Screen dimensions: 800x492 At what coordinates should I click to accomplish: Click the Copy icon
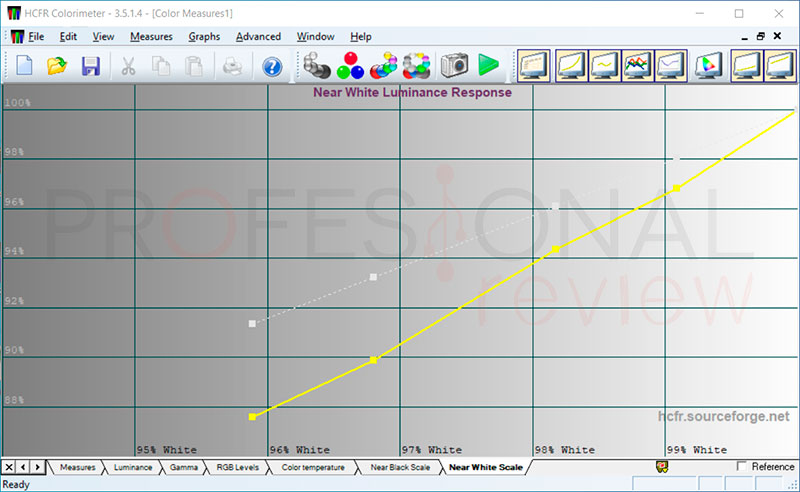coord(161,66)
